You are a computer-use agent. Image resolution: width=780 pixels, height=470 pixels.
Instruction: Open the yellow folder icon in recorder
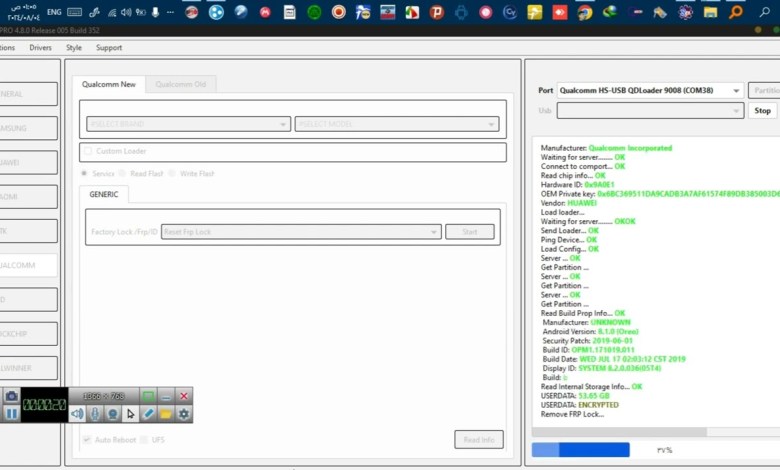[166, 413]
